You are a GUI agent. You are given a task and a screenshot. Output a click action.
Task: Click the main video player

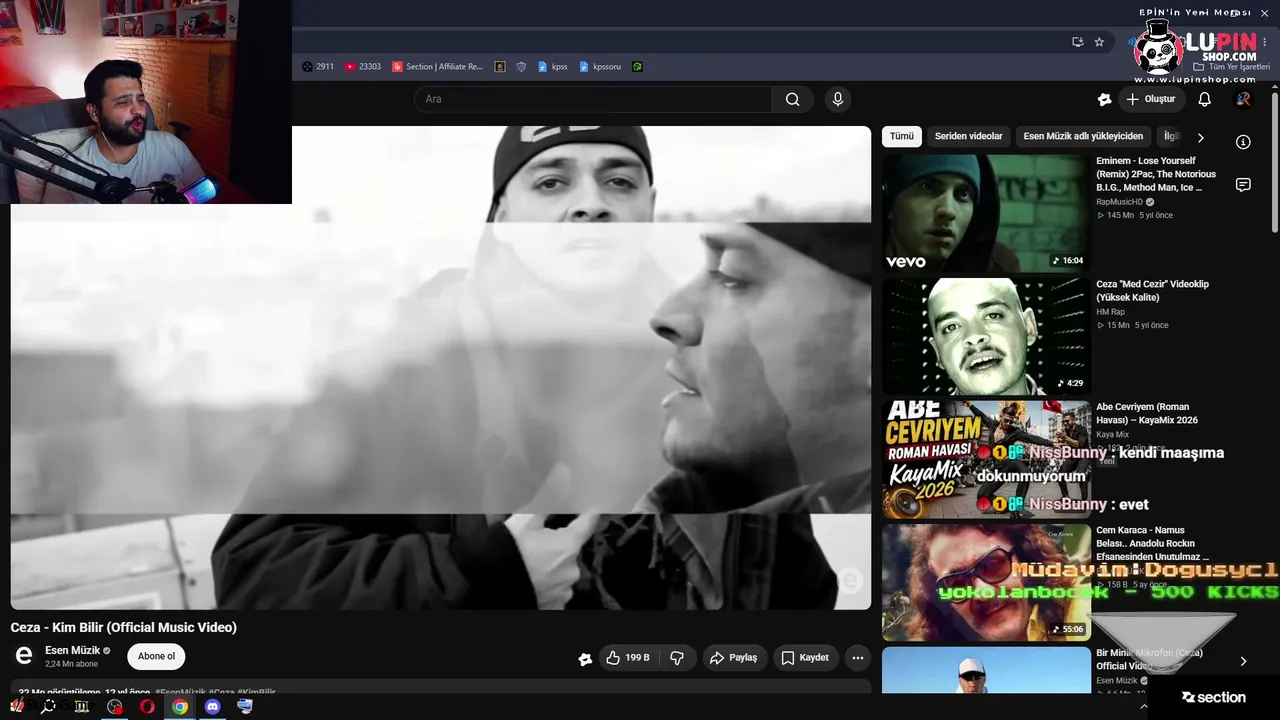(x=441, y=367)
